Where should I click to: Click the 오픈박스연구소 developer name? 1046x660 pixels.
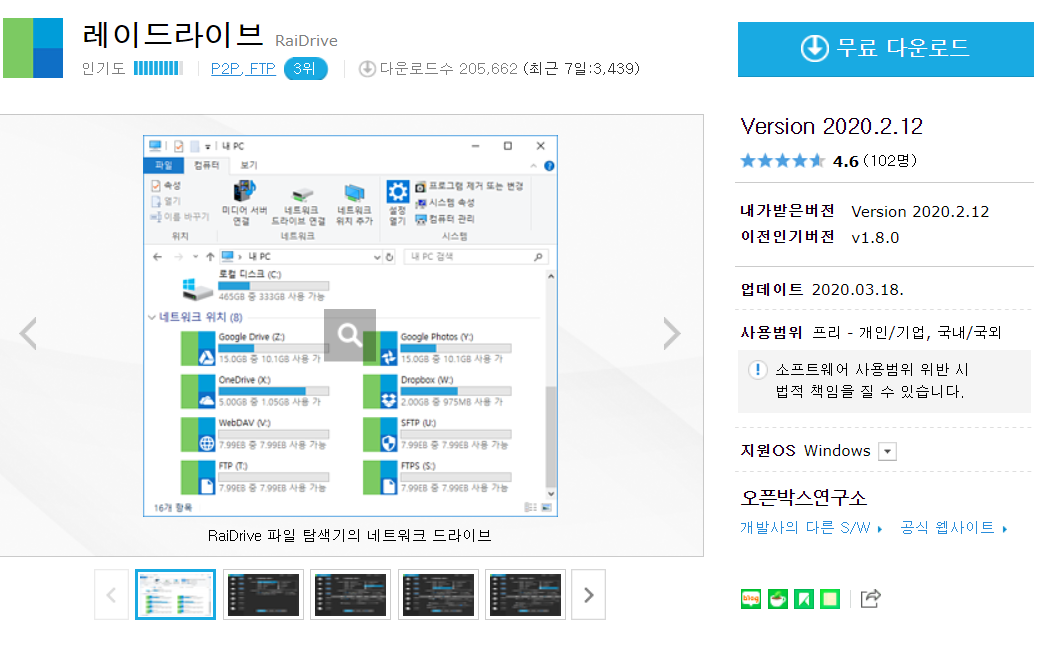tap(804, 498)
